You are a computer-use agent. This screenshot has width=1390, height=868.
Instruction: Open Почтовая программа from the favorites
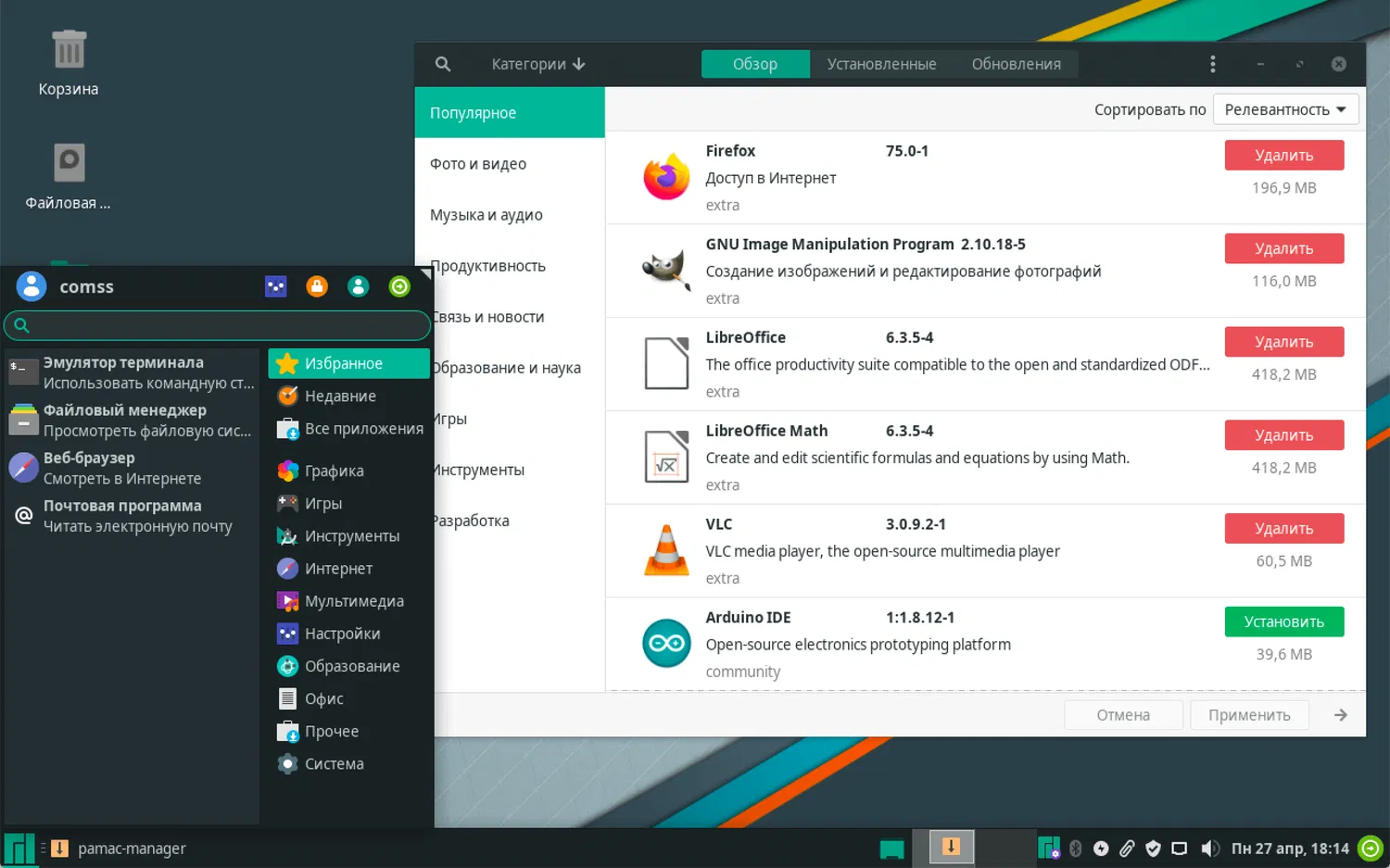(x=133, y=516)
